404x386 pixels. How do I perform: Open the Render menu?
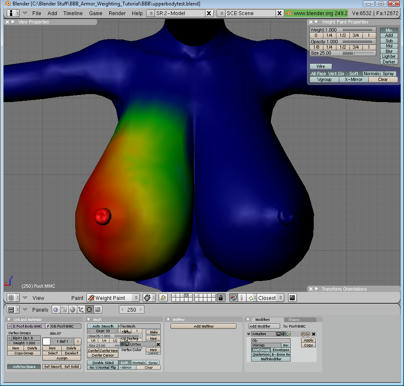click(117, 13)
